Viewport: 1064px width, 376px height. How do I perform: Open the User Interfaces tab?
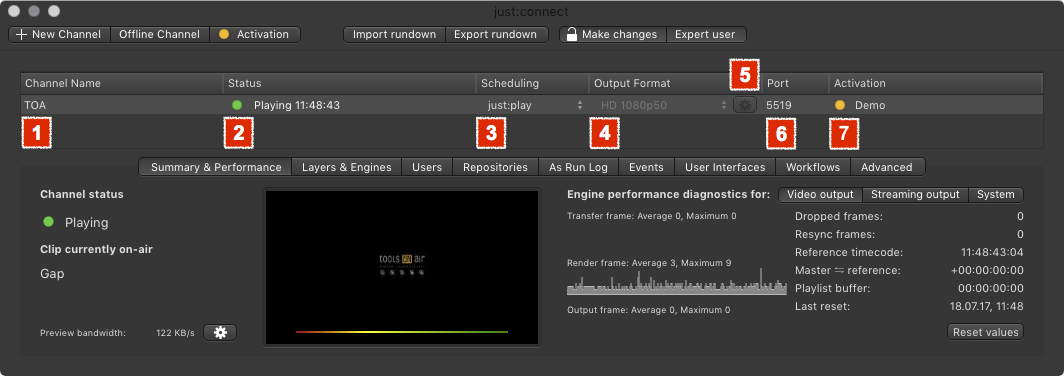coord(725,167)
